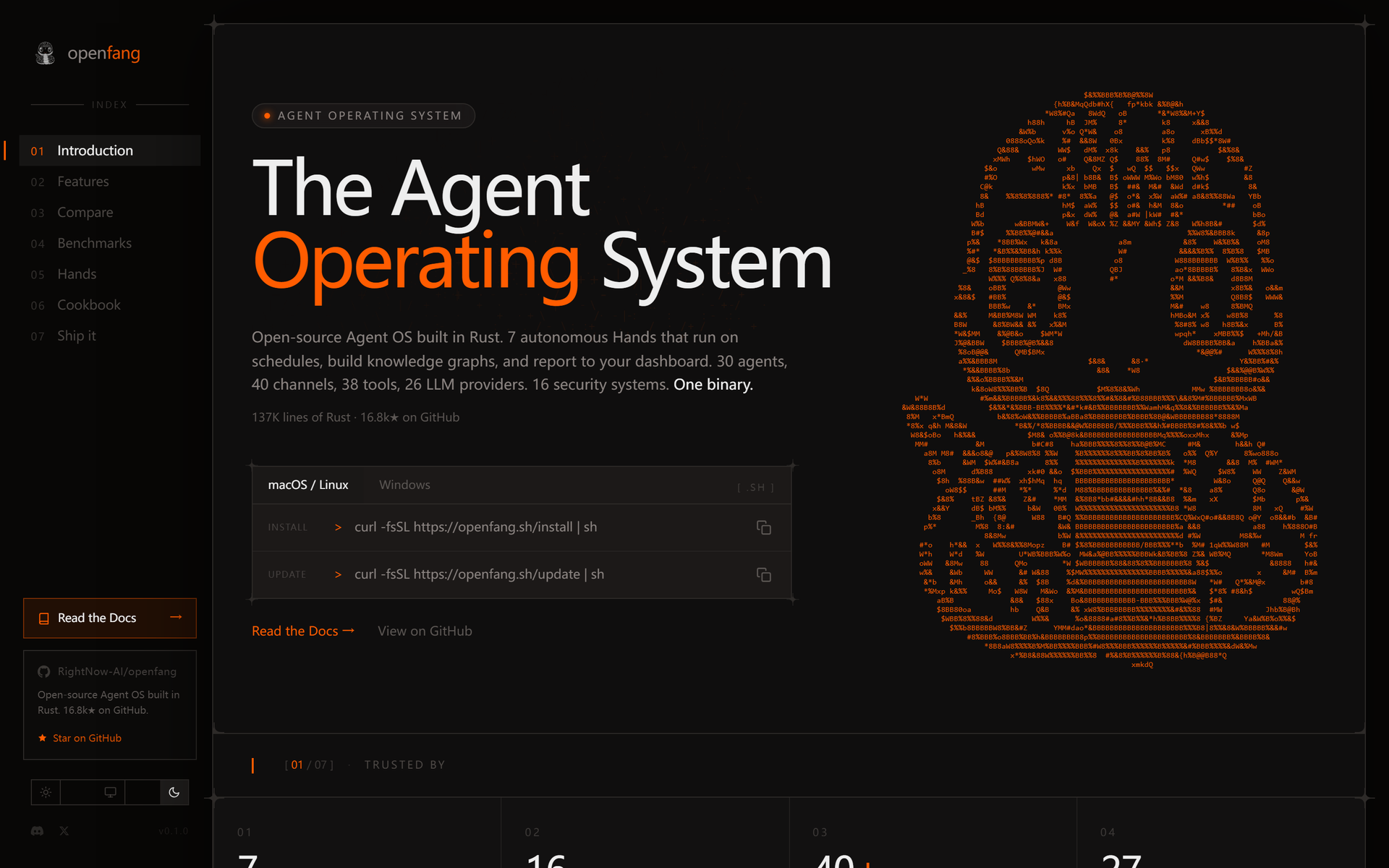Click the openfang brand name text
This screenshot has width=1389, height=868.
tap(103, 54)
